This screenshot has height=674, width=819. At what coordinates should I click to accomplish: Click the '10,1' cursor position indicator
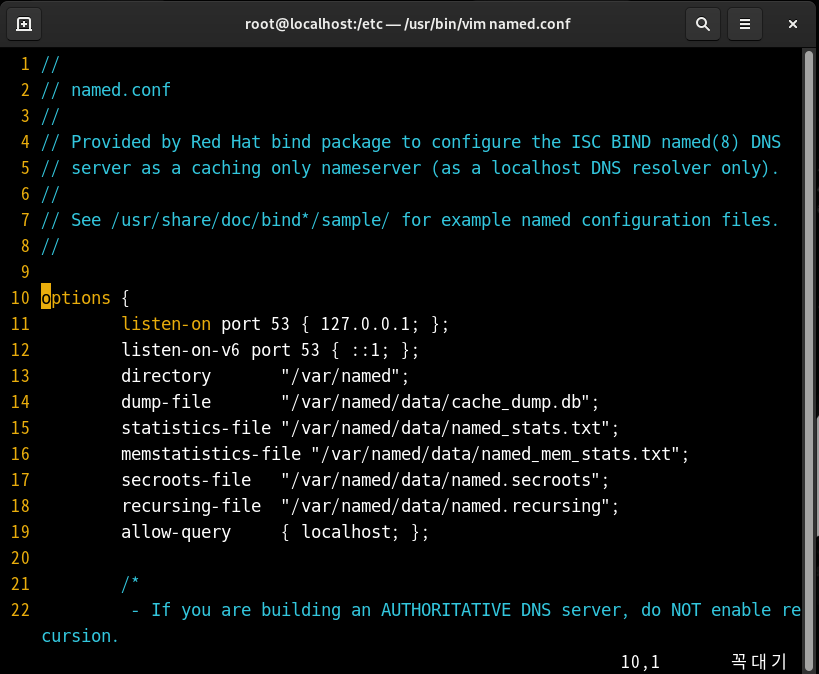640,662
